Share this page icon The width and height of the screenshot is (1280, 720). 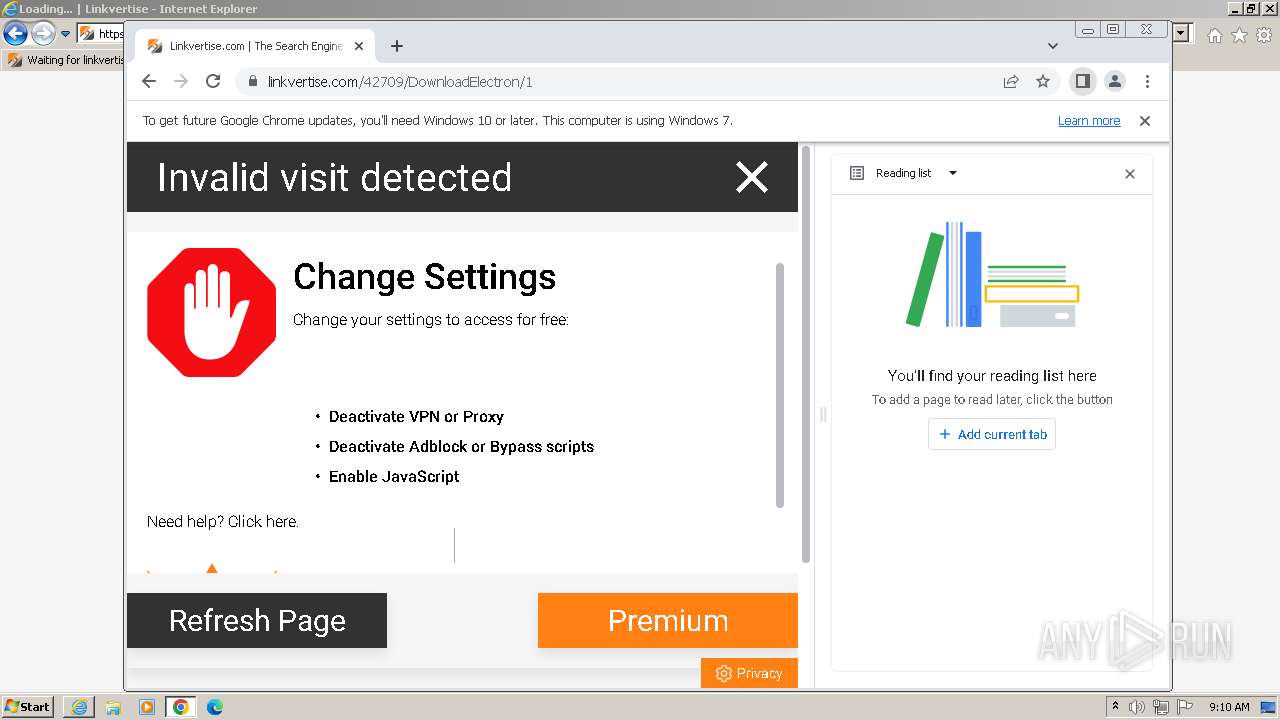(x=1011, y=82)
